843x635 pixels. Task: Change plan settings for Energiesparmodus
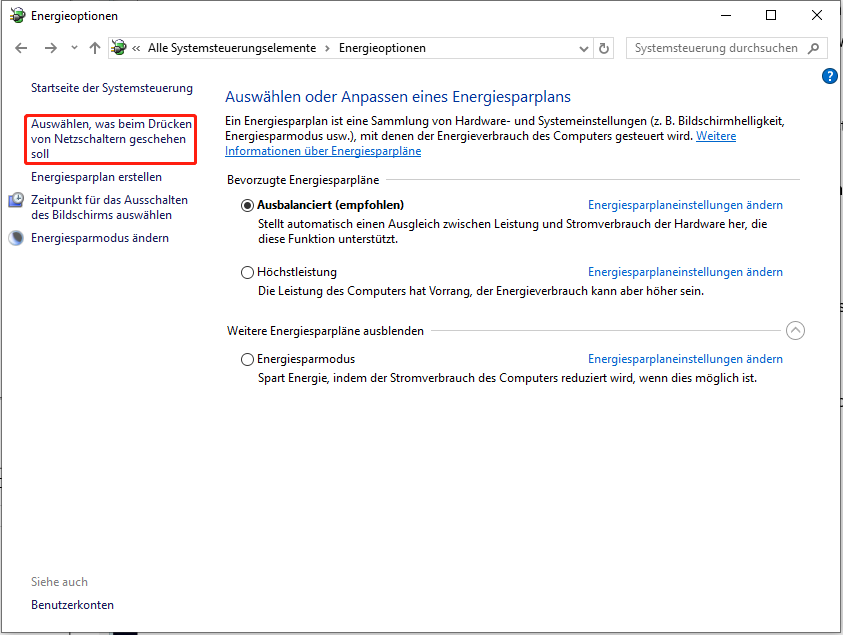pos(685,359)
